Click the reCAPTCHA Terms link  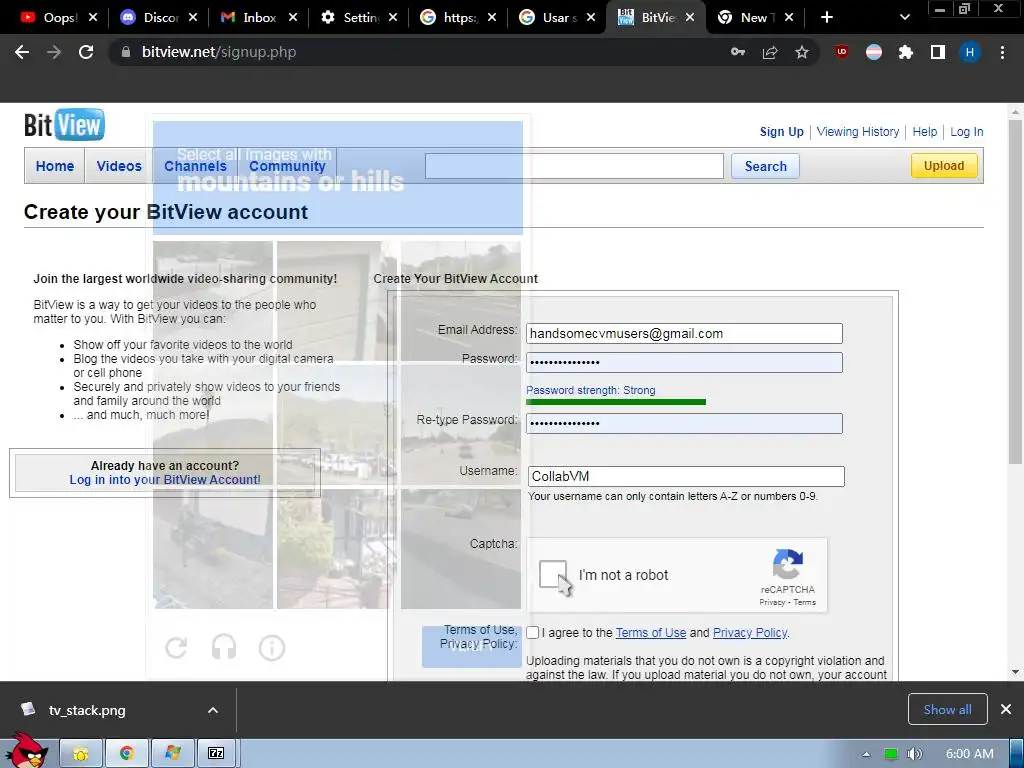(x=805, y=603)
